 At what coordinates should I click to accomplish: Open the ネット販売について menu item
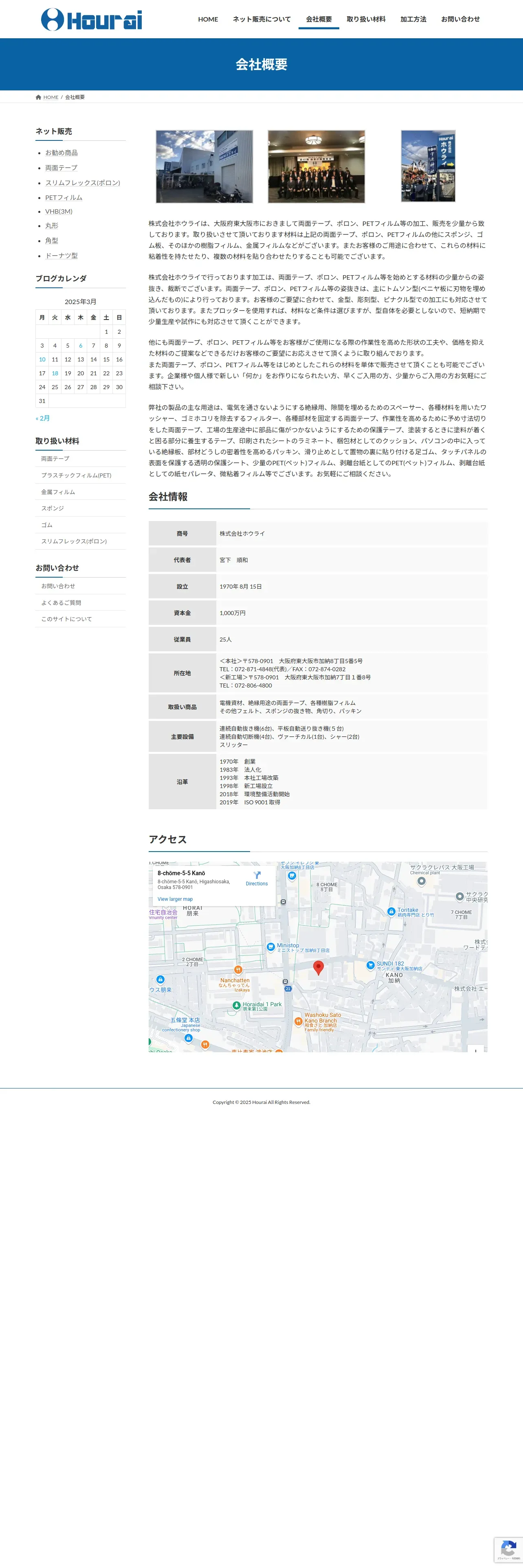click(262, 20)
